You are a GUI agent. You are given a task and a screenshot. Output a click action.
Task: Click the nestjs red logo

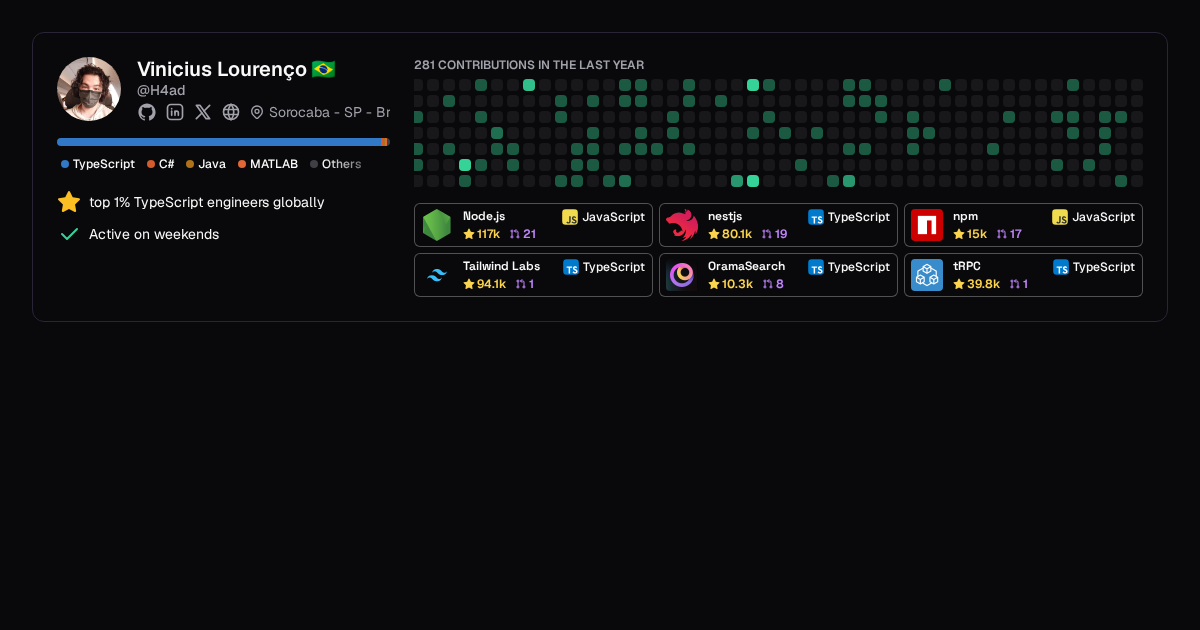coord(682,225)
